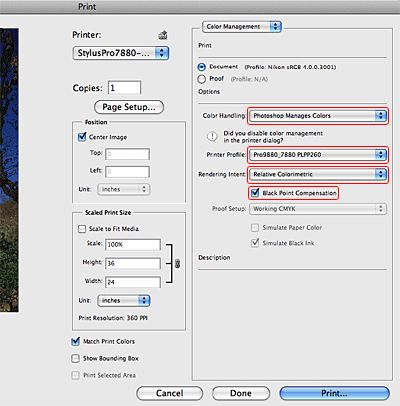Open the StylusPro7880 printer dropdown
Image resolution: width=400 pixels, height=406 pixels.
[121, 53]
